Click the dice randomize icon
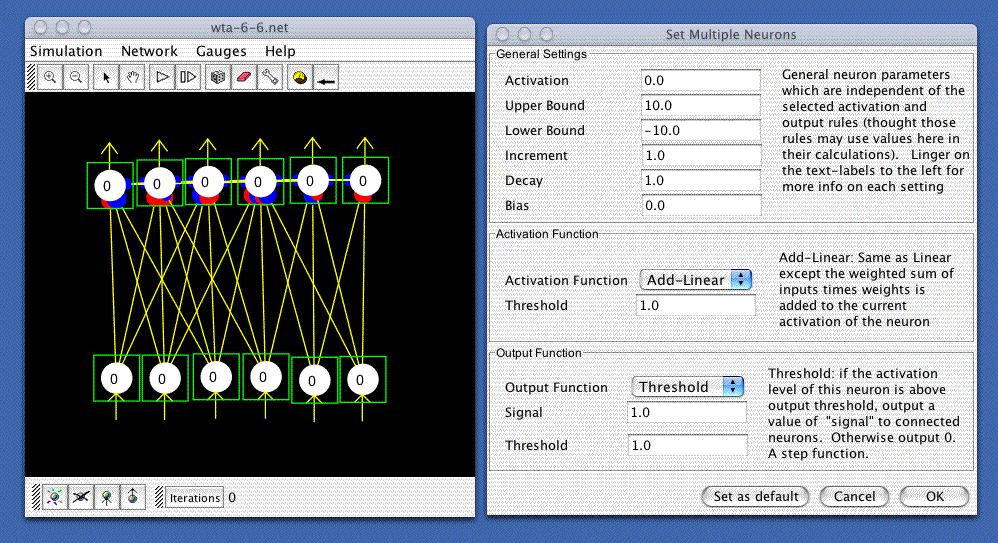This screenshot has height=543, width=998. coord(216,77)
